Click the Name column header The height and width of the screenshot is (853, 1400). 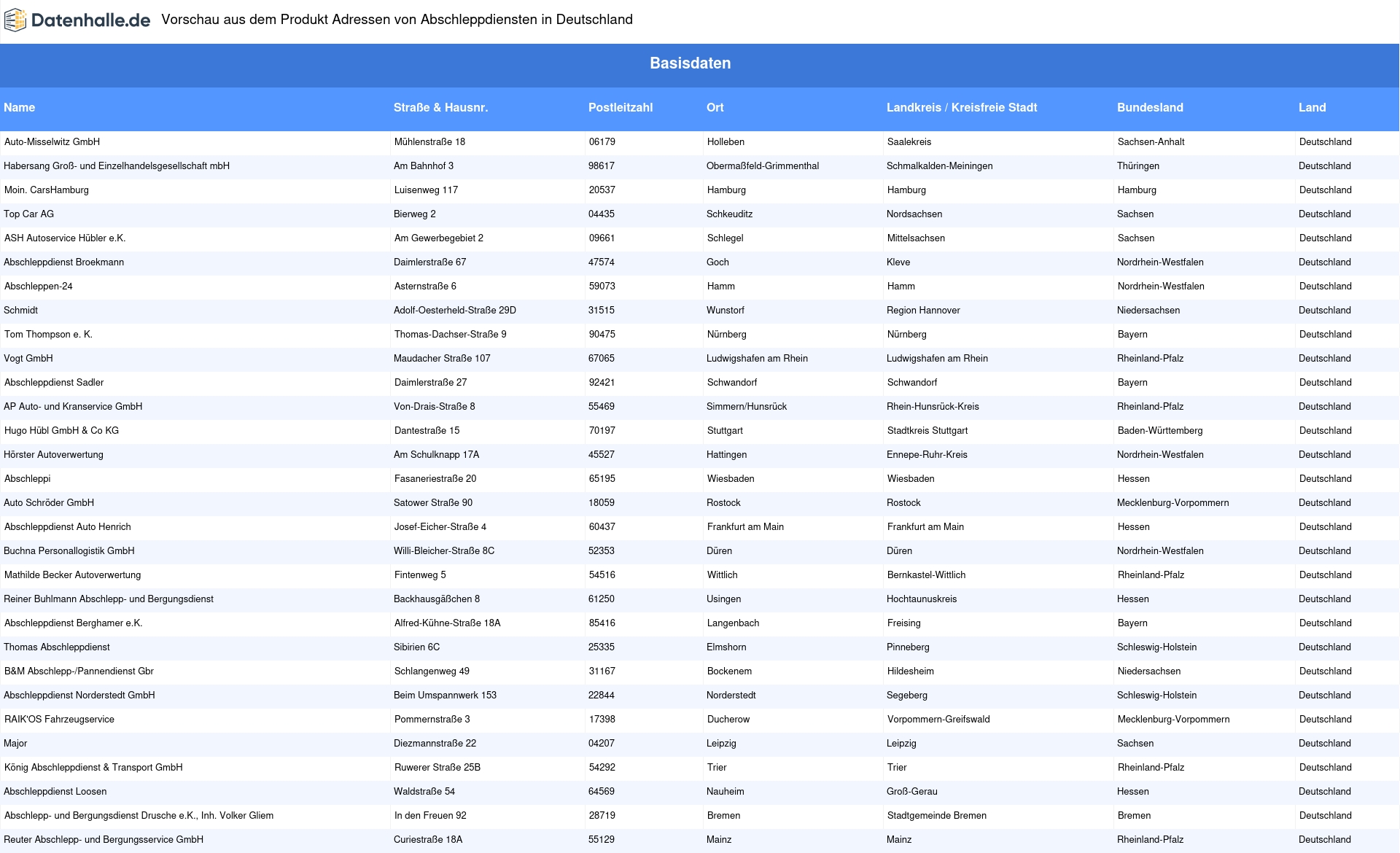(x=20, y=107)
